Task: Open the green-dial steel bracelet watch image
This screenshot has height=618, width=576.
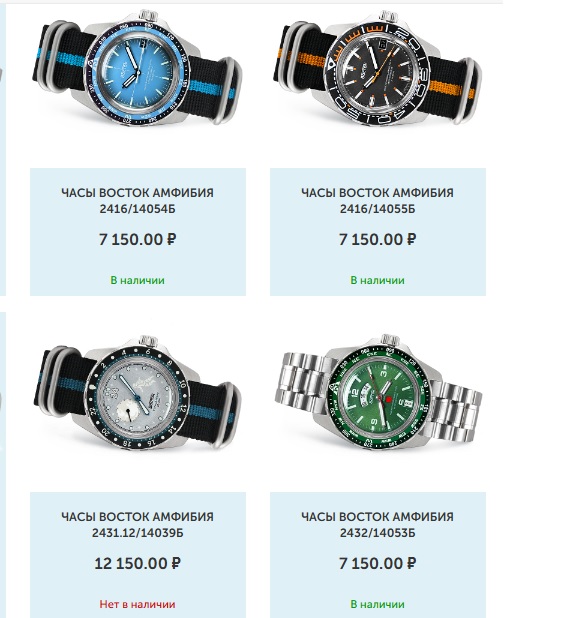Action: point(377,392)
